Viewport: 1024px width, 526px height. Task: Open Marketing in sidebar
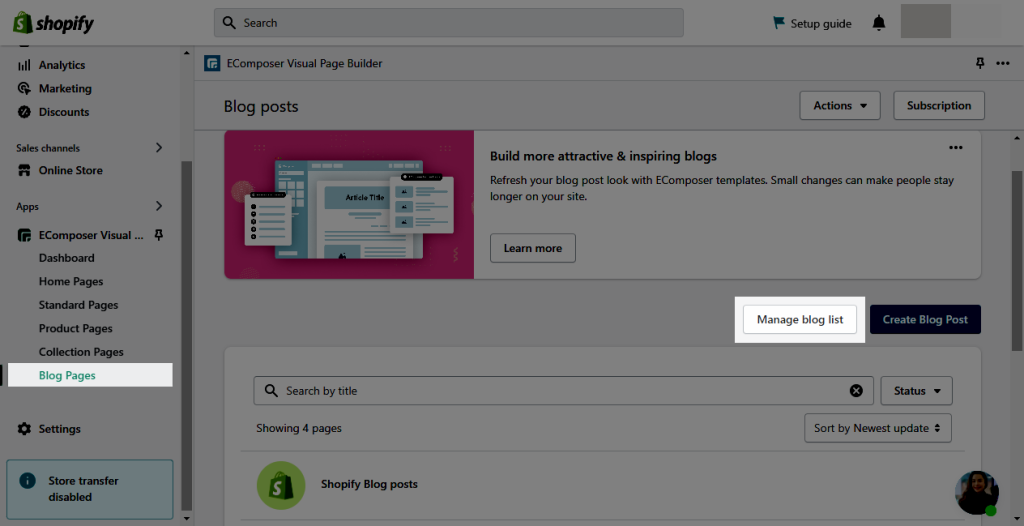(x=65, y=88)
